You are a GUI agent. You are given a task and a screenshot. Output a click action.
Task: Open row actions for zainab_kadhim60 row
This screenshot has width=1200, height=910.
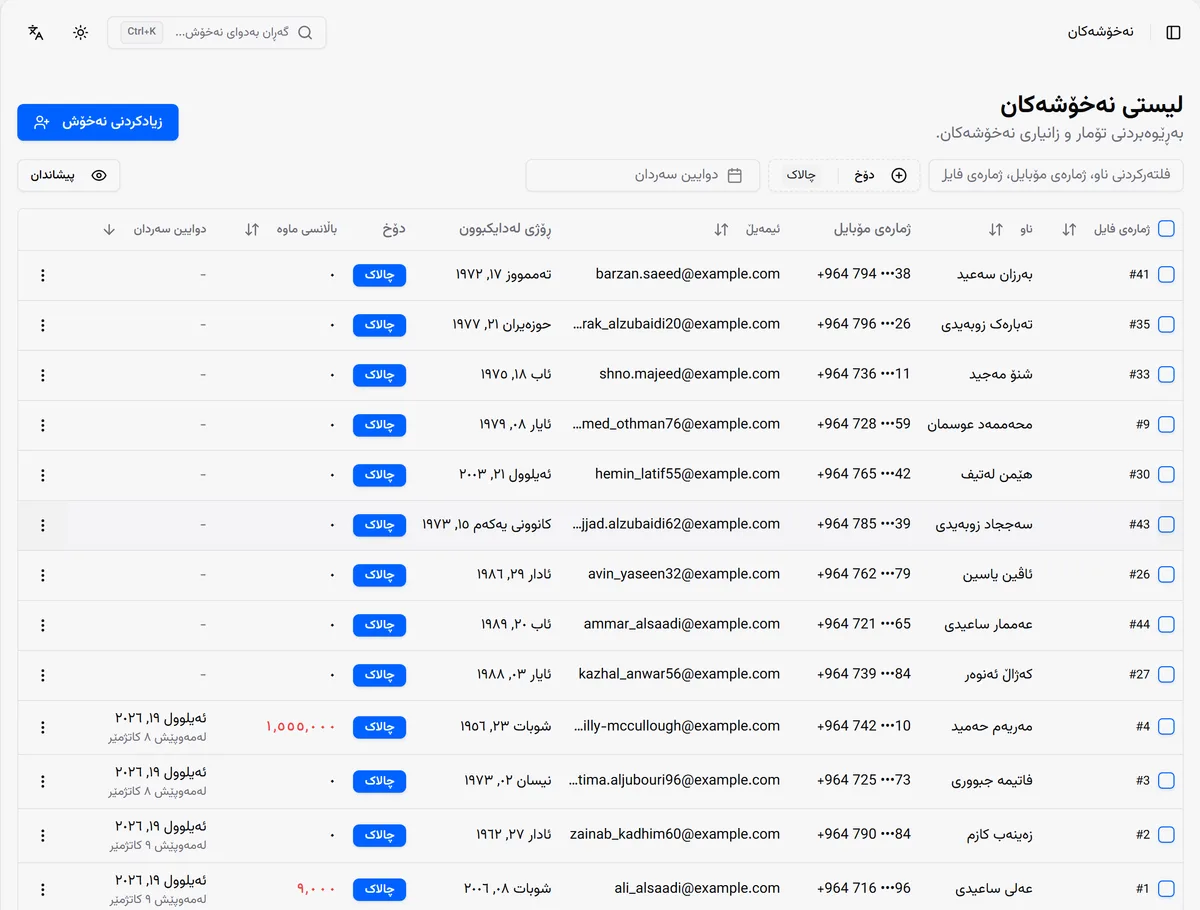(42, 835)
